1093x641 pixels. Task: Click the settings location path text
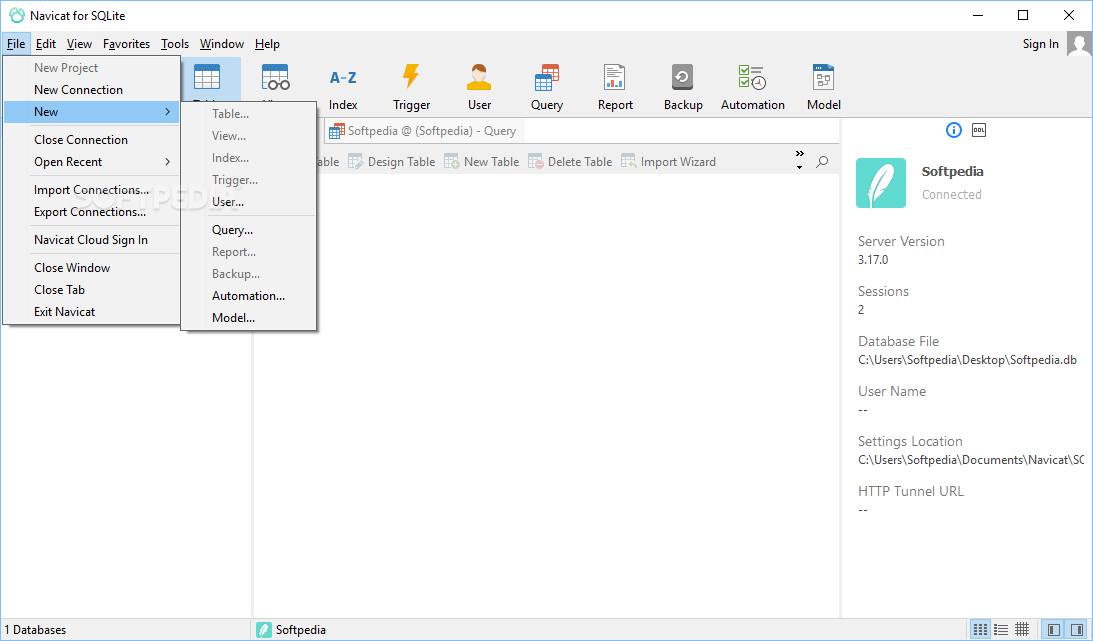[971, 460]
